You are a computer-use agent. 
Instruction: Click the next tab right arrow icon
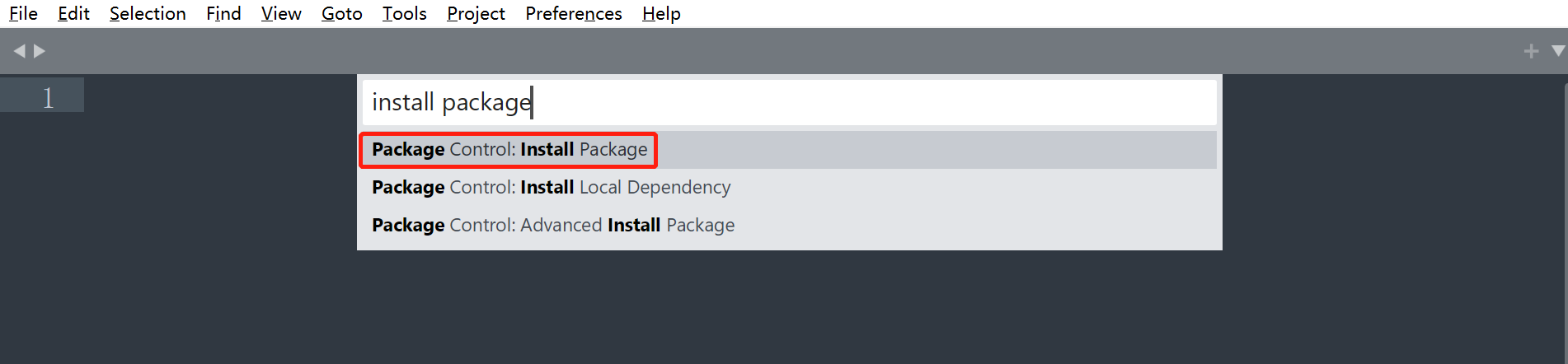(39, 51)
